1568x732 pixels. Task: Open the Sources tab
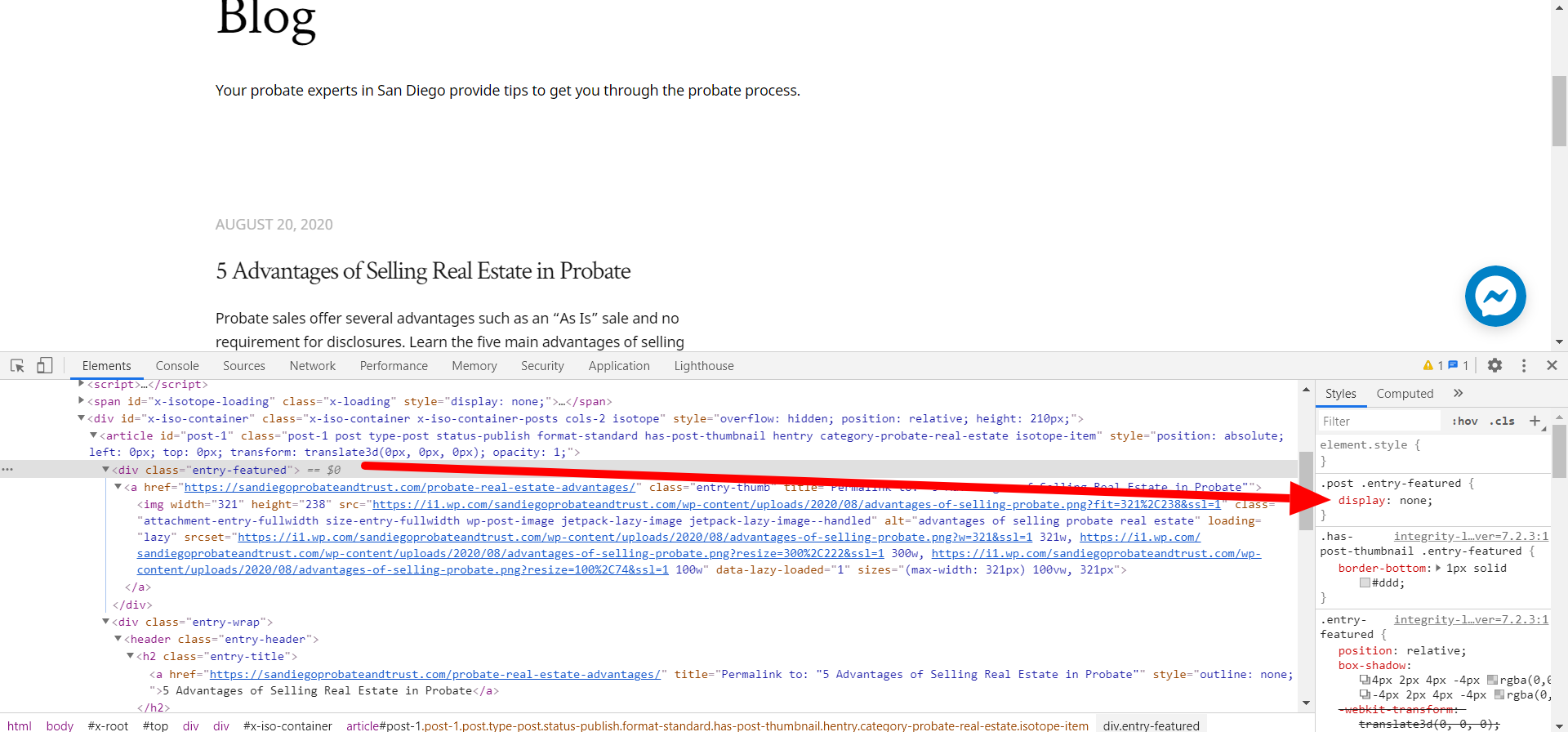(x=244, y=366)
